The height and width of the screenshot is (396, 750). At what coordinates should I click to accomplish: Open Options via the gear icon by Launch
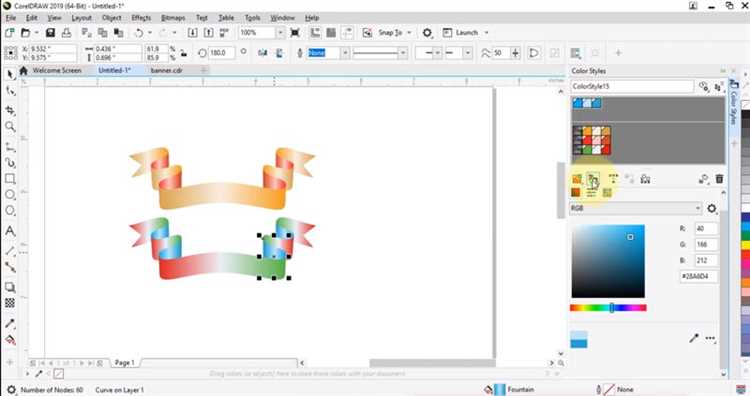coord(427,33)
